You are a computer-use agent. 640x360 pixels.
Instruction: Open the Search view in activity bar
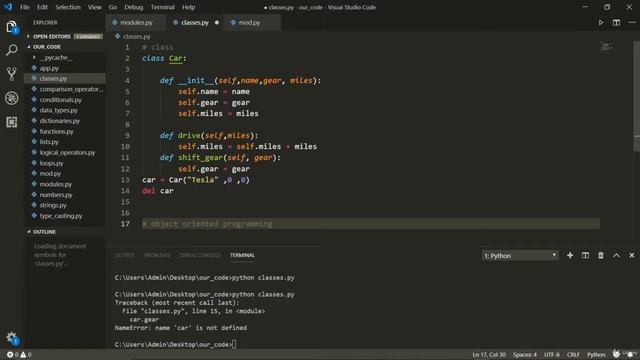tap(11, 50)
